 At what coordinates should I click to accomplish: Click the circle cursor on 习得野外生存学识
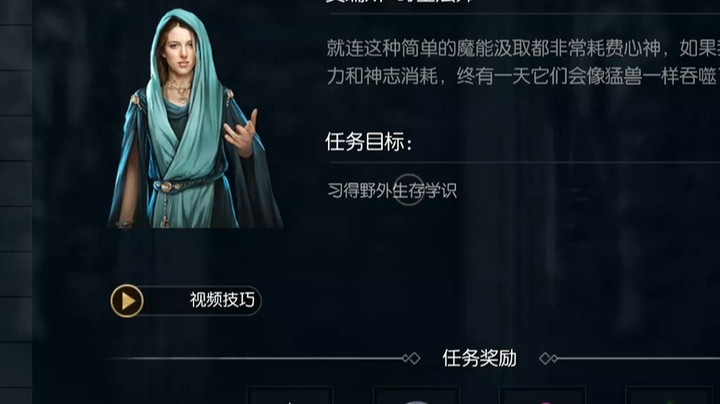pyautogui.click(x=409, y=190)
